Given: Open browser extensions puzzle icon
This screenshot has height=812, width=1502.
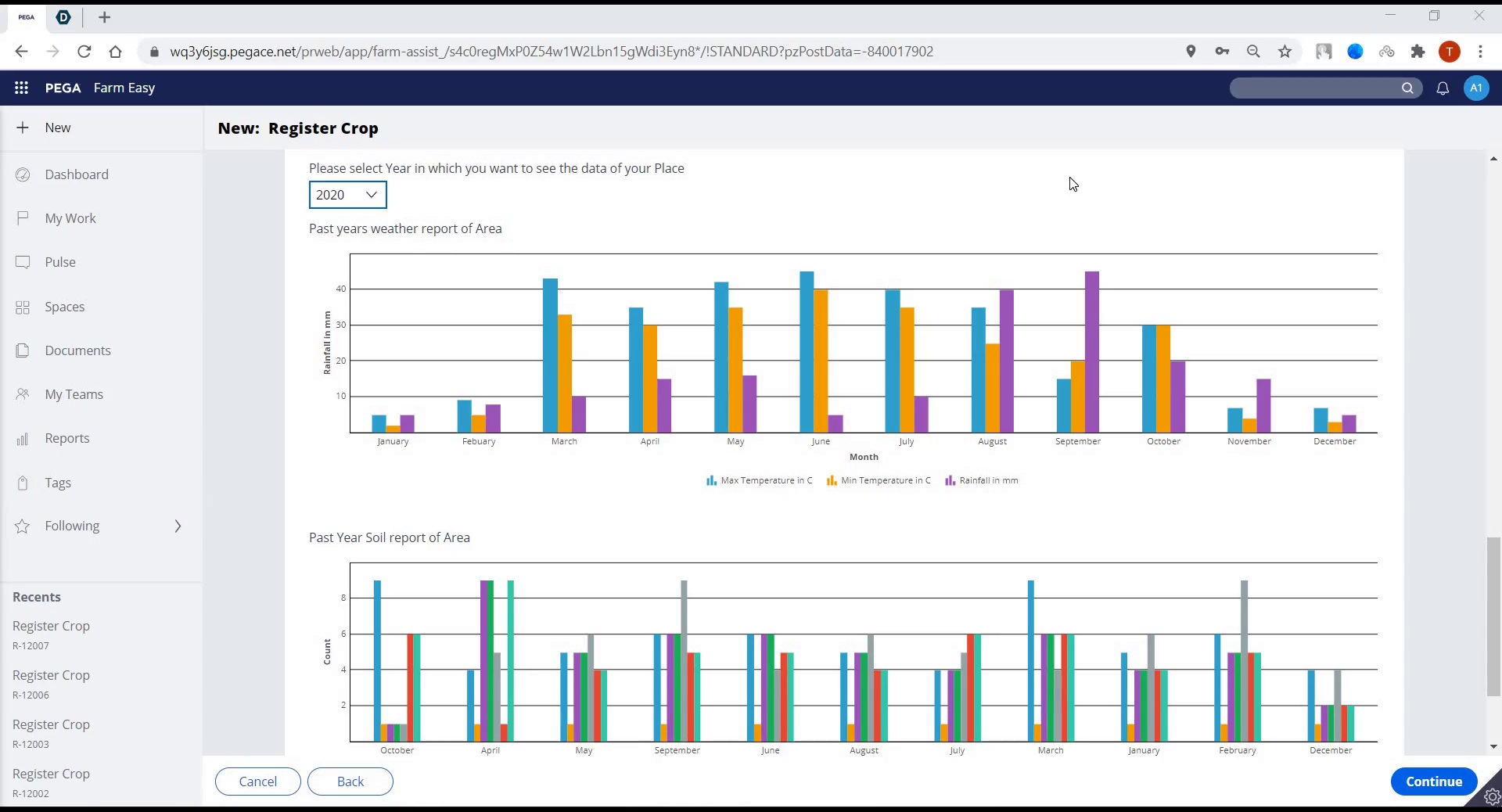Looking at the screenshot, I should coord(1418,52).
